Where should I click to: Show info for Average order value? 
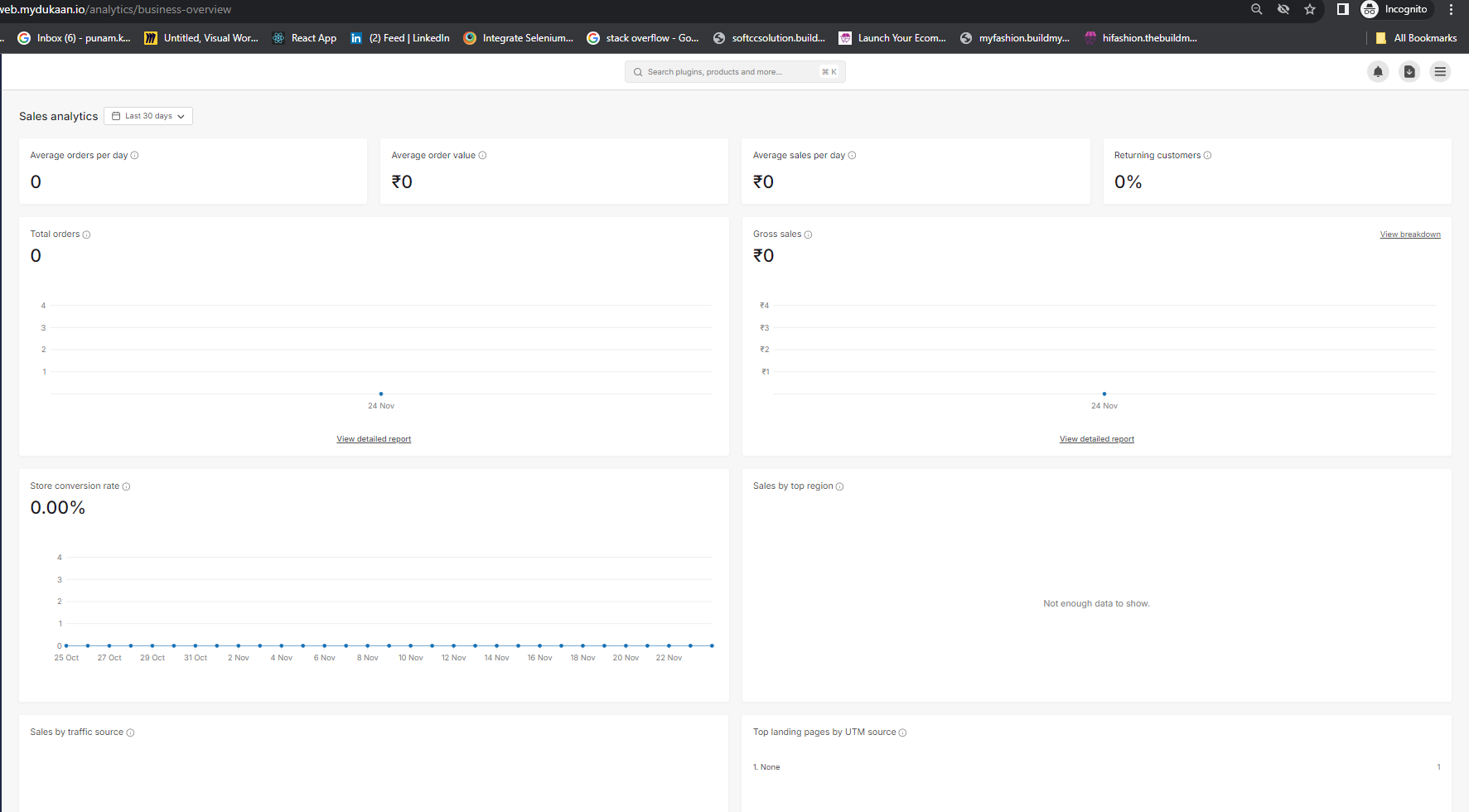(483, 156)
